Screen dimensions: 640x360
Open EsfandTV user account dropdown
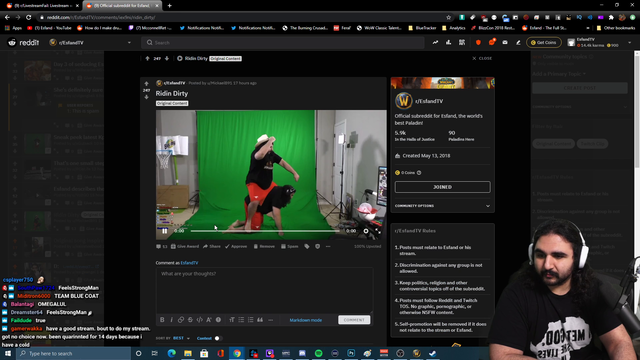pyautogui.click(x=599, y=42)
